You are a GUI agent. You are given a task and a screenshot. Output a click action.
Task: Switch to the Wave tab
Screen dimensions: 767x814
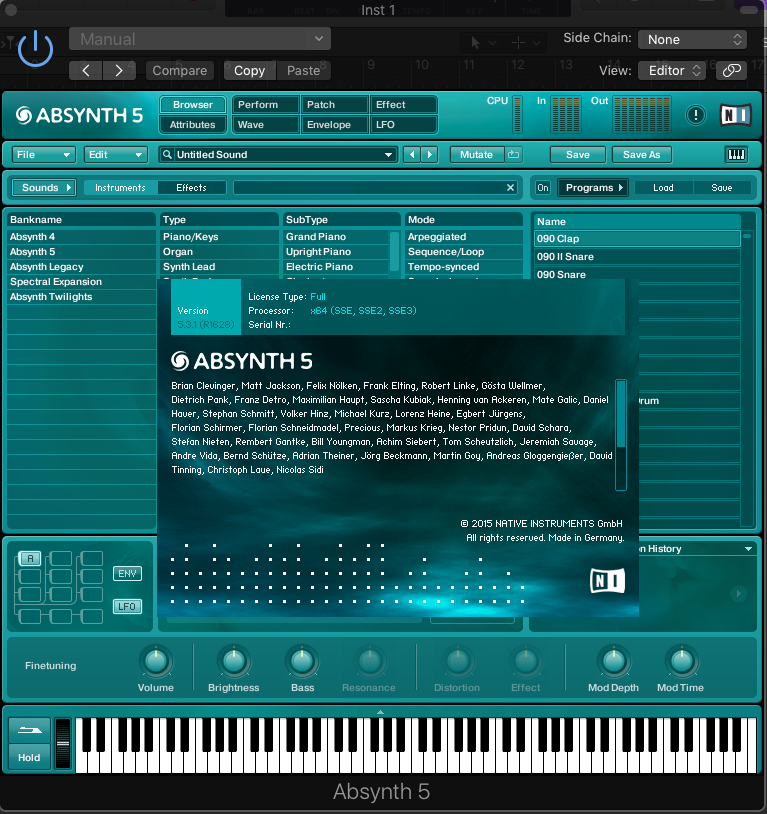coord(266,125)
